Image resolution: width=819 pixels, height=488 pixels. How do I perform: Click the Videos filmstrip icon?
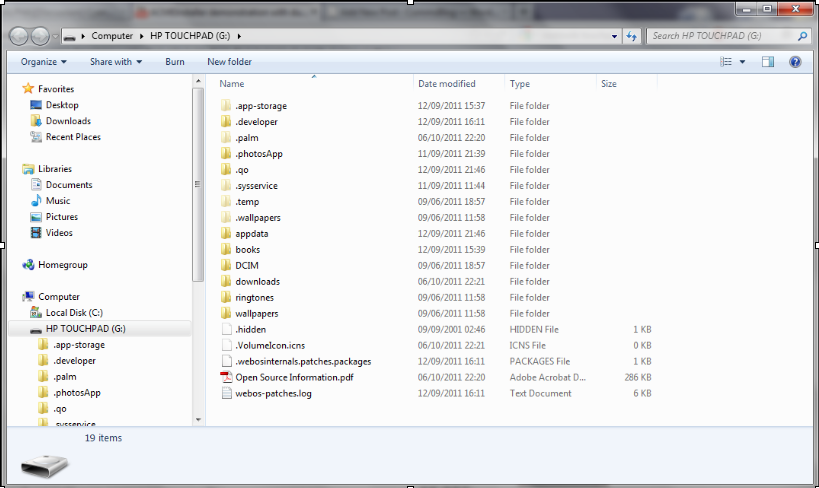point(36,233)
